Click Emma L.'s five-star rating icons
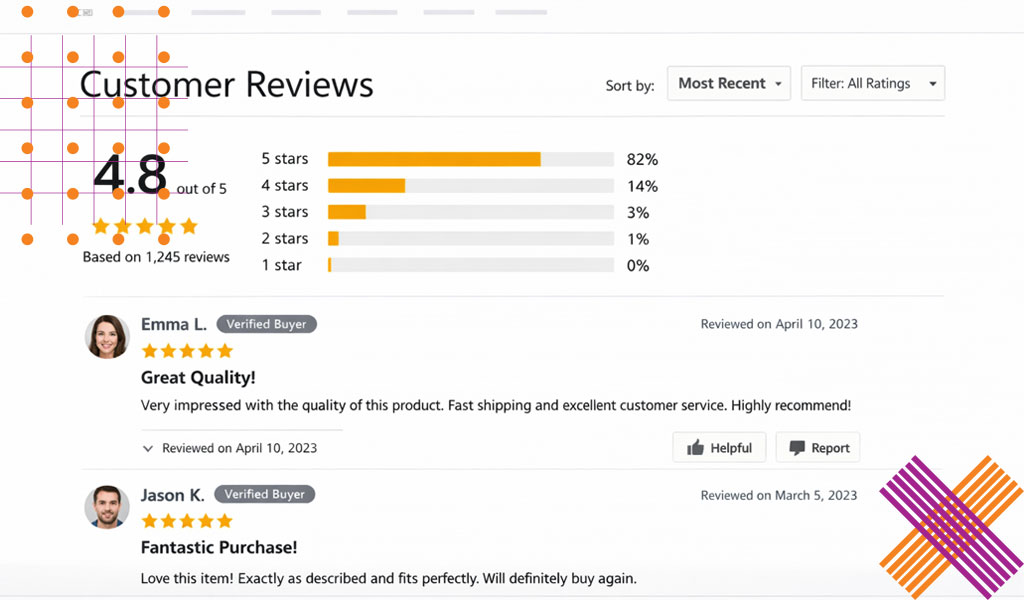 (x=187, y=351)
